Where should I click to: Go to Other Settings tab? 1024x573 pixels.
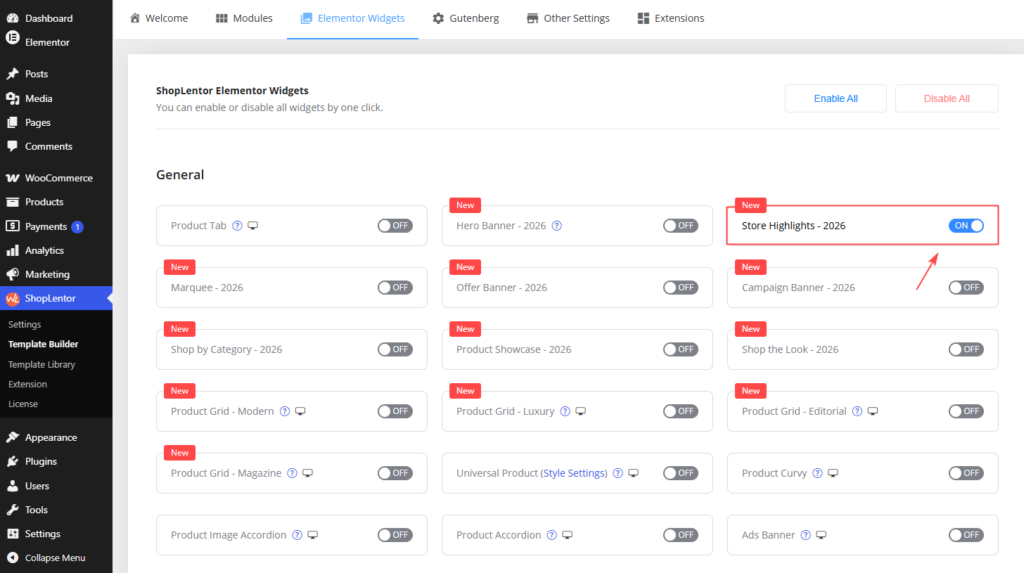click(568, 18)
